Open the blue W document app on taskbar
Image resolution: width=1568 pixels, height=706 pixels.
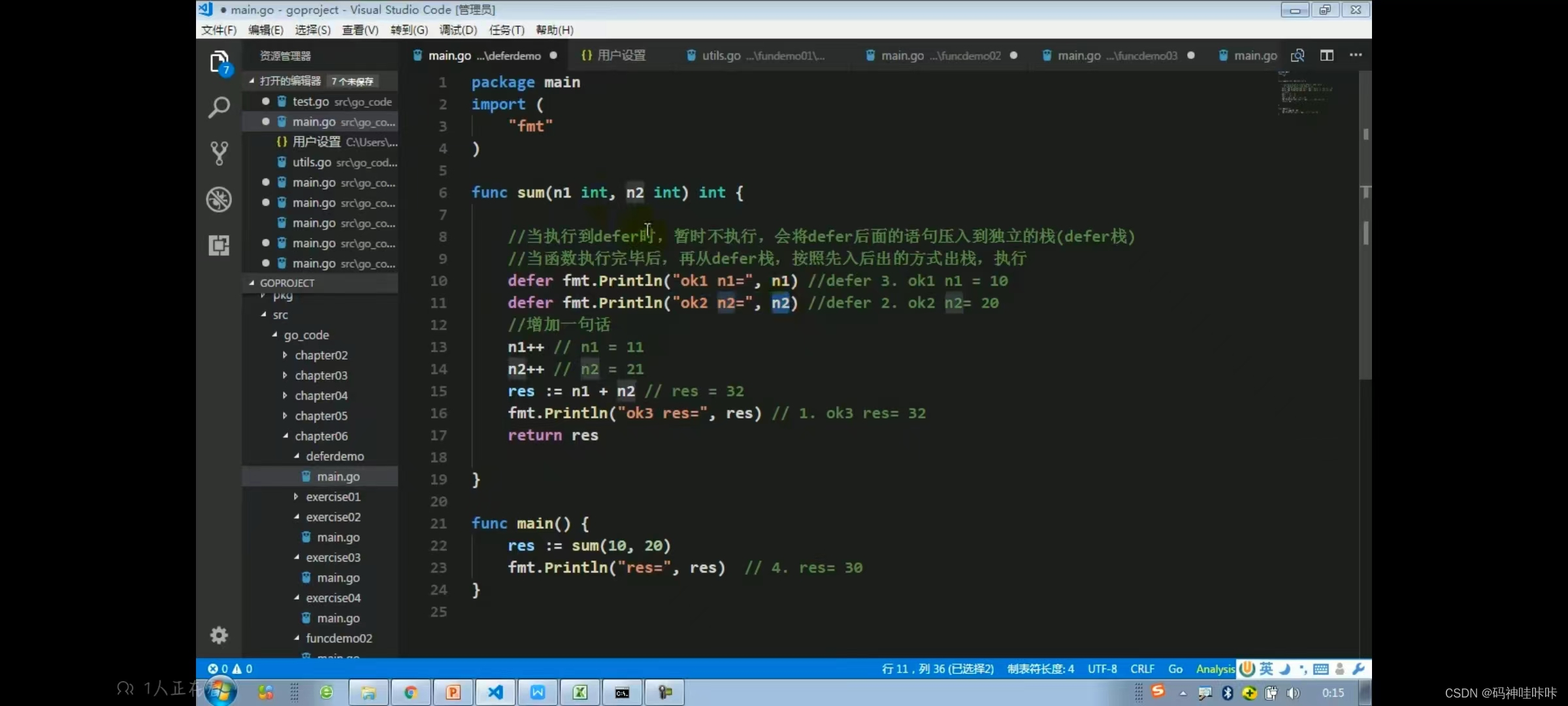click(538, 692)
